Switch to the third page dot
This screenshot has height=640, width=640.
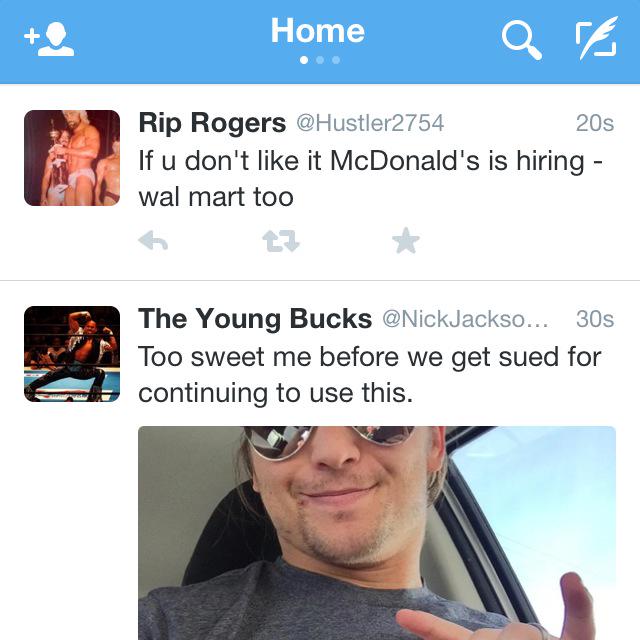pos(336,60)
